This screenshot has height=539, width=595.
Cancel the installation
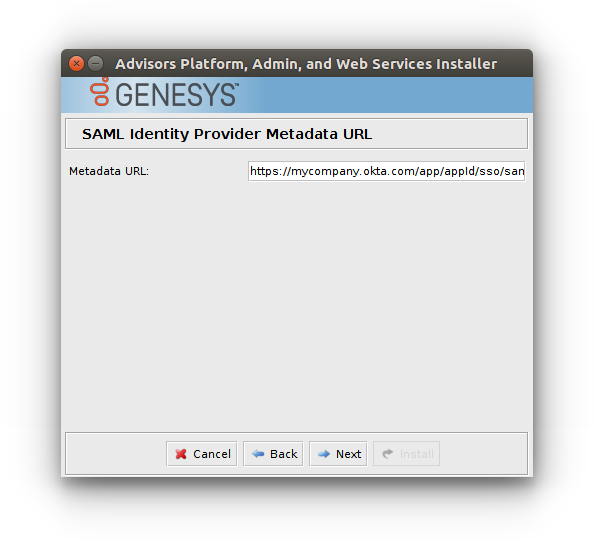201,454
